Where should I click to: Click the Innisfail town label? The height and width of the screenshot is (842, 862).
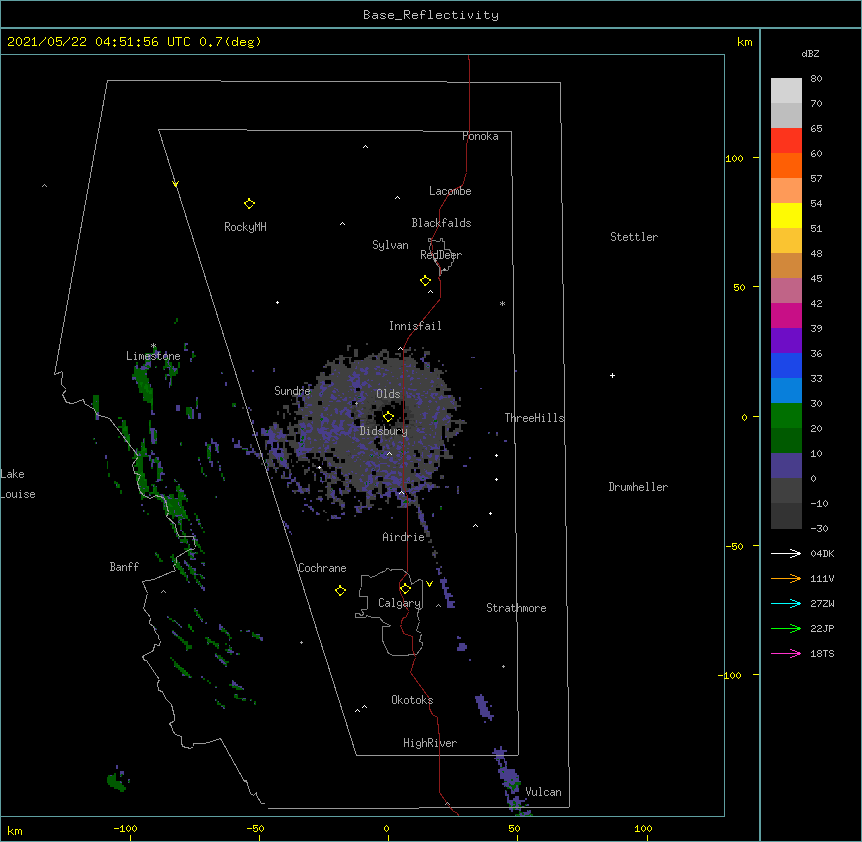[415, 326]
